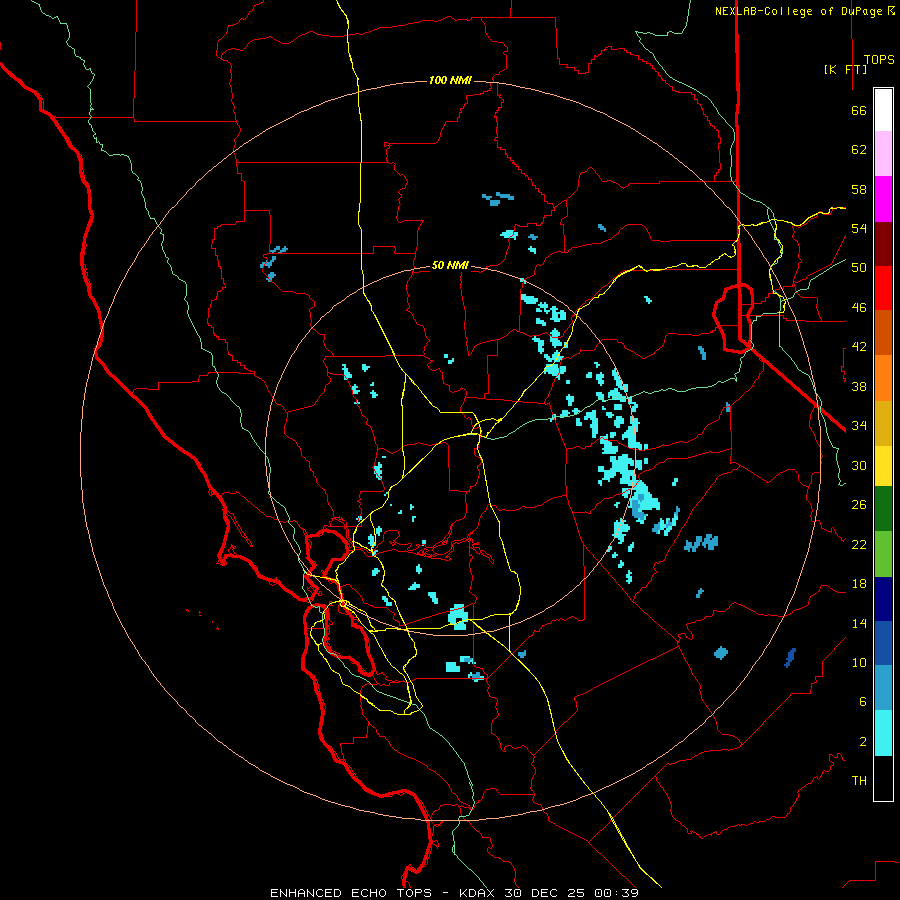Pick the dark green legend swatch
The width and height of the screenshot is (900, 900).
(883, 509)
